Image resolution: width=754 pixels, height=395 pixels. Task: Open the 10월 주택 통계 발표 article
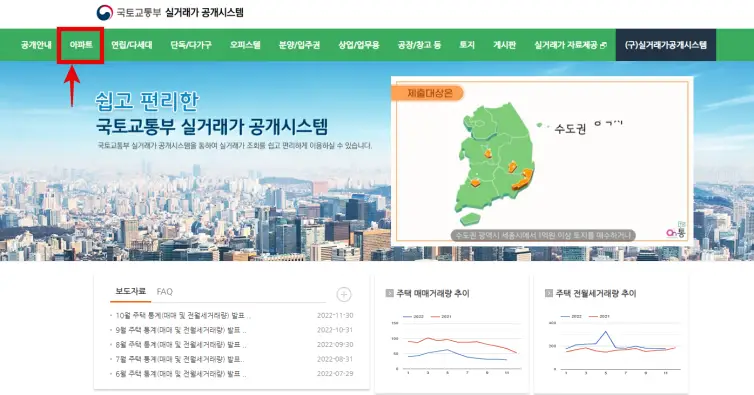(x=183, y=316)
